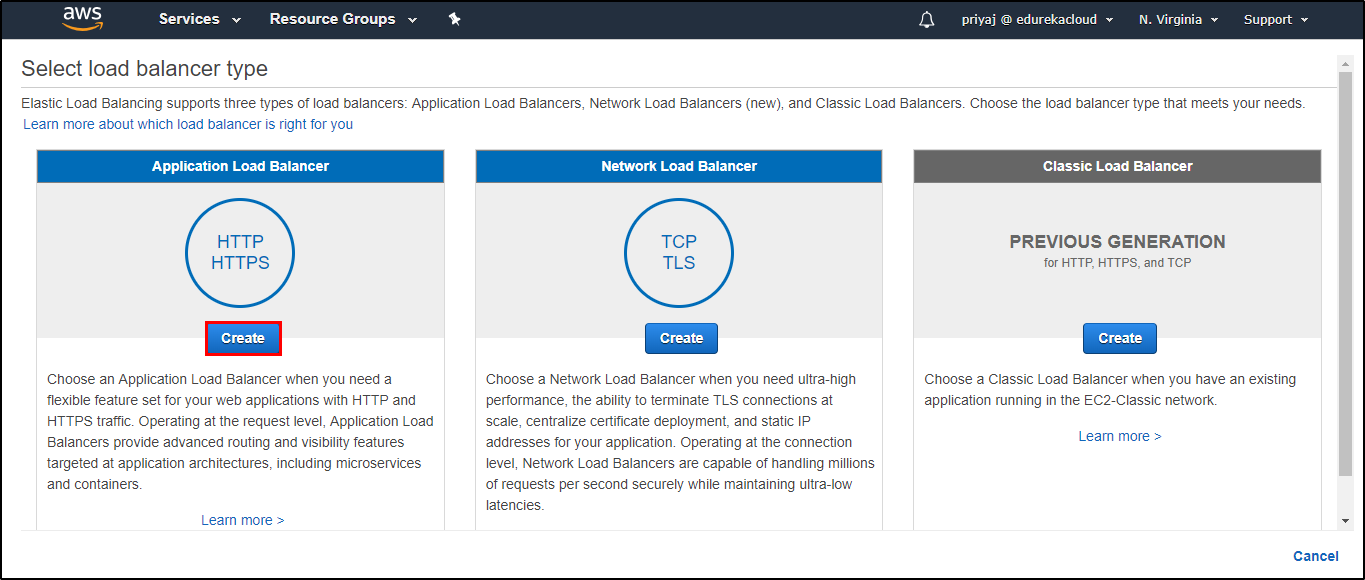Open the Application Load Balancer Learn more link
Viewport: 1365px width, 580px height.
click(x=242, y=519)
